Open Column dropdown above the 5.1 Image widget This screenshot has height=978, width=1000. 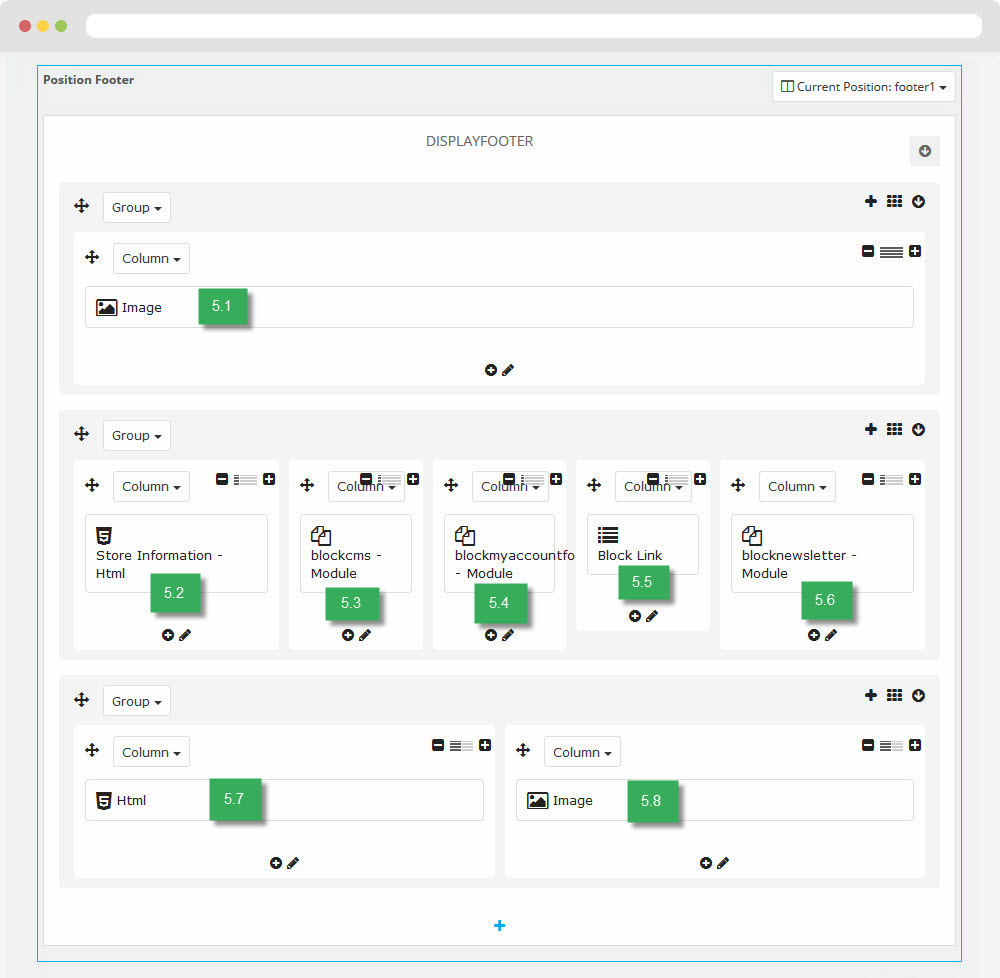tap(151, 258)
